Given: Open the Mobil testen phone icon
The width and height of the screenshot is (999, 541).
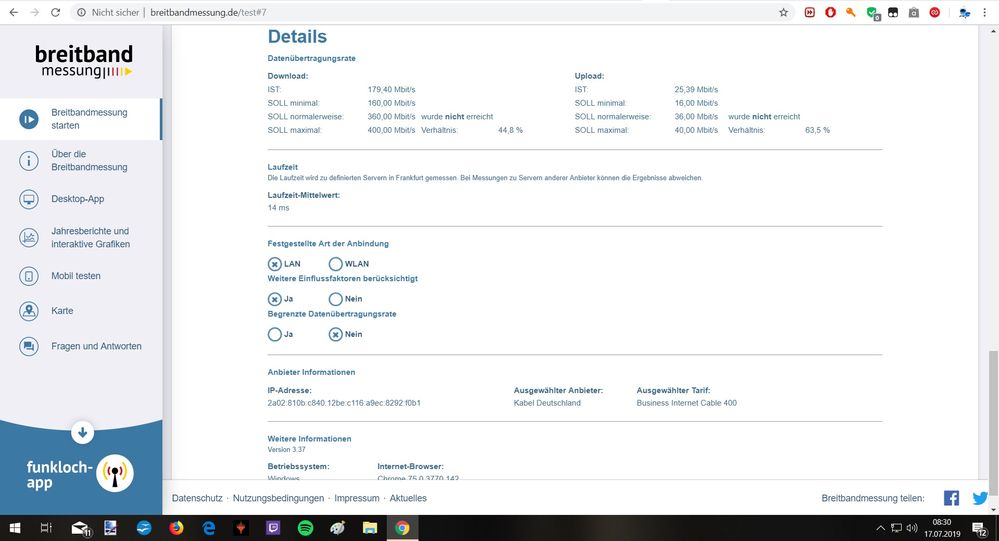Looking at the screenshot, I should pos(29,276).
